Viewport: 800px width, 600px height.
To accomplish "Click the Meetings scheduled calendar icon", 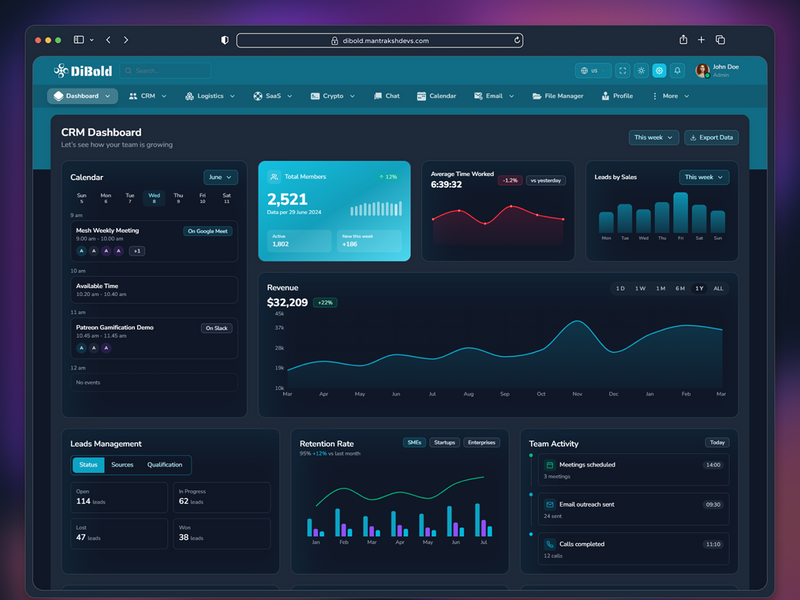I will [x=549, y=465].
